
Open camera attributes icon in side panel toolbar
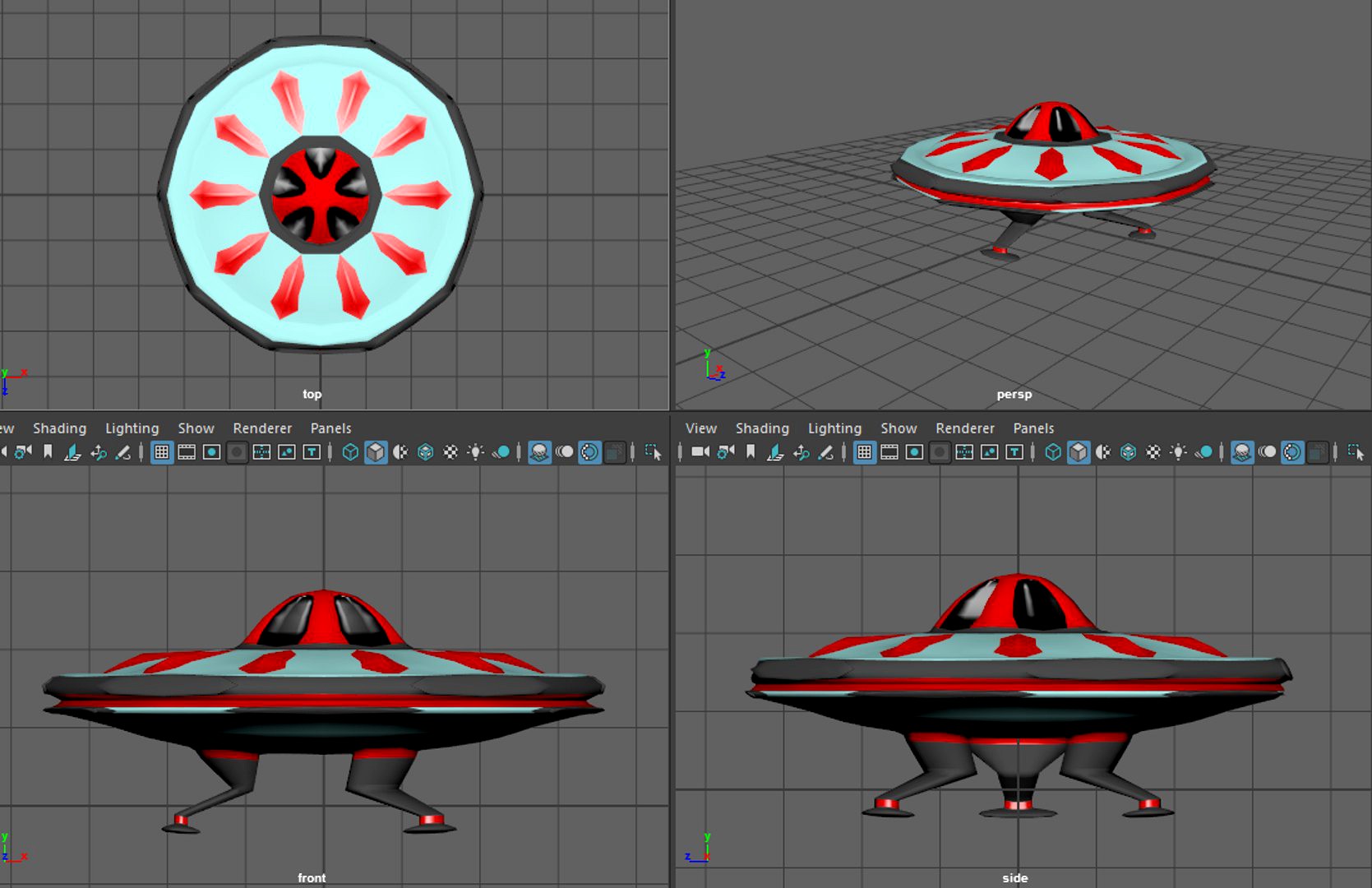click(725, 451)
